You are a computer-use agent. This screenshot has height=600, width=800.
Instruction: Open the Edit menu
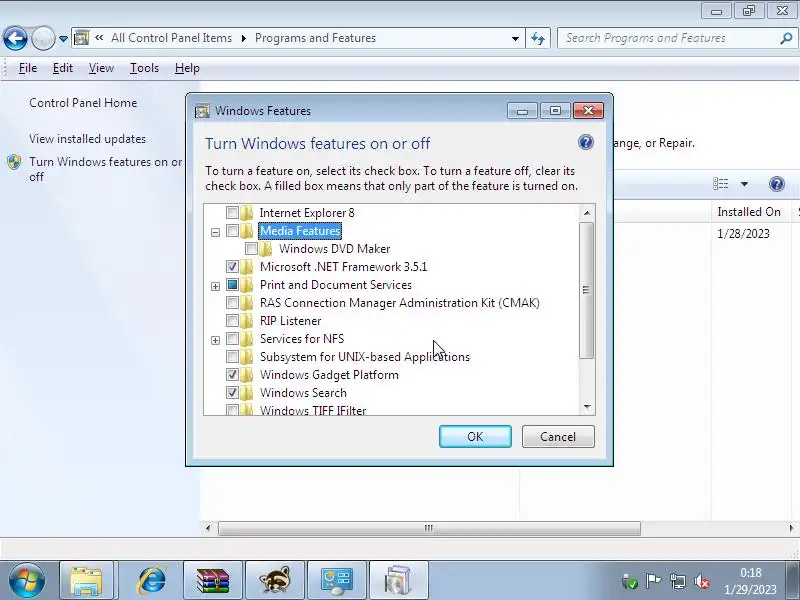coord(63,68)
